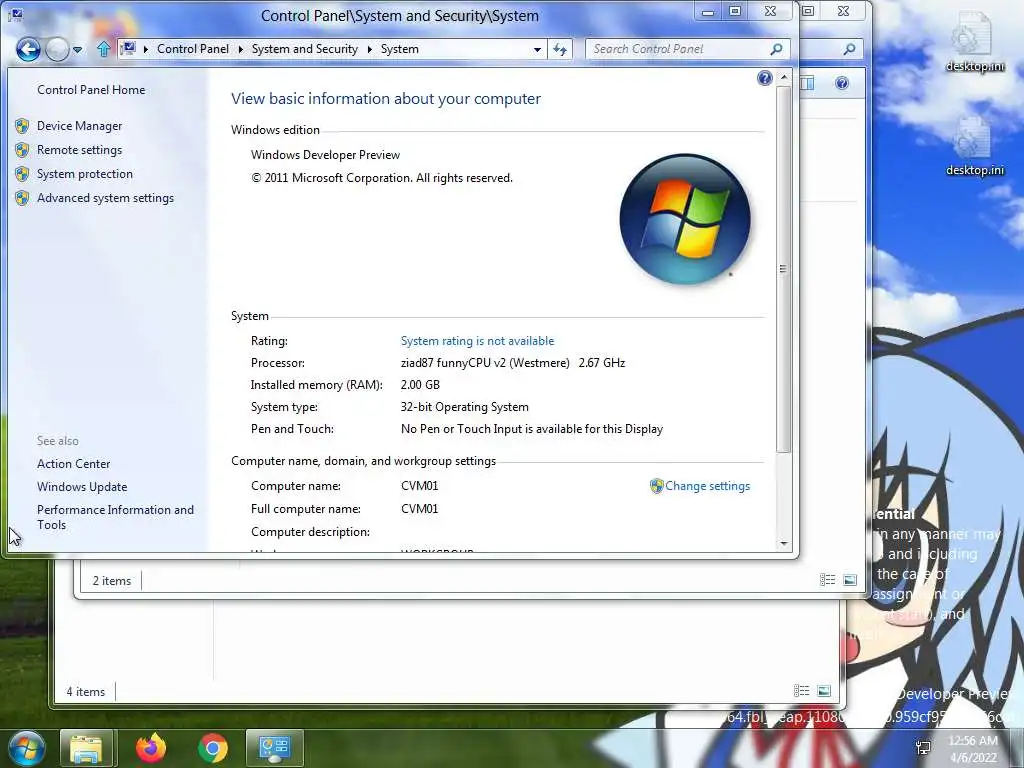Click the shield icon beside Change settings
The height and width of the screenshot is (768, 1024).
point(656,486)
